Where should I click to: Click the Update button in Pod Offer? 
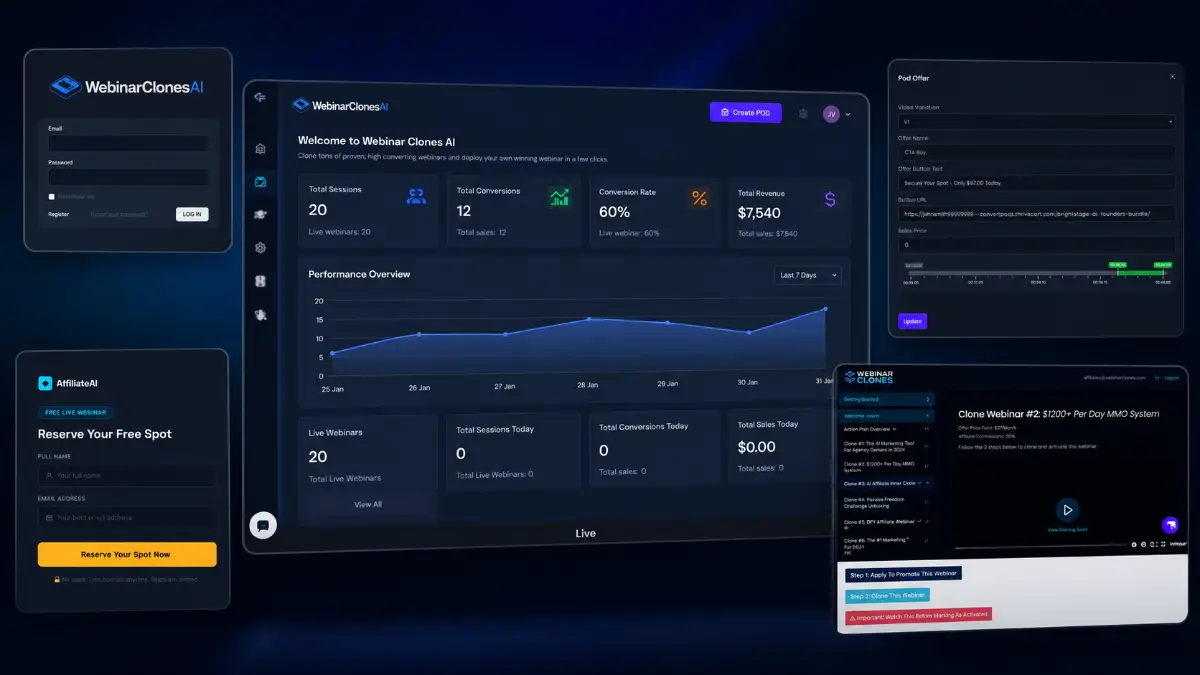pos(912,321)
